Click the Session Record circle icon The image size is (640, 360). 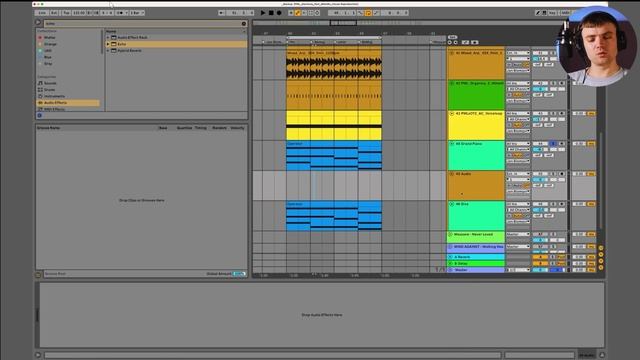click(317, 13)
